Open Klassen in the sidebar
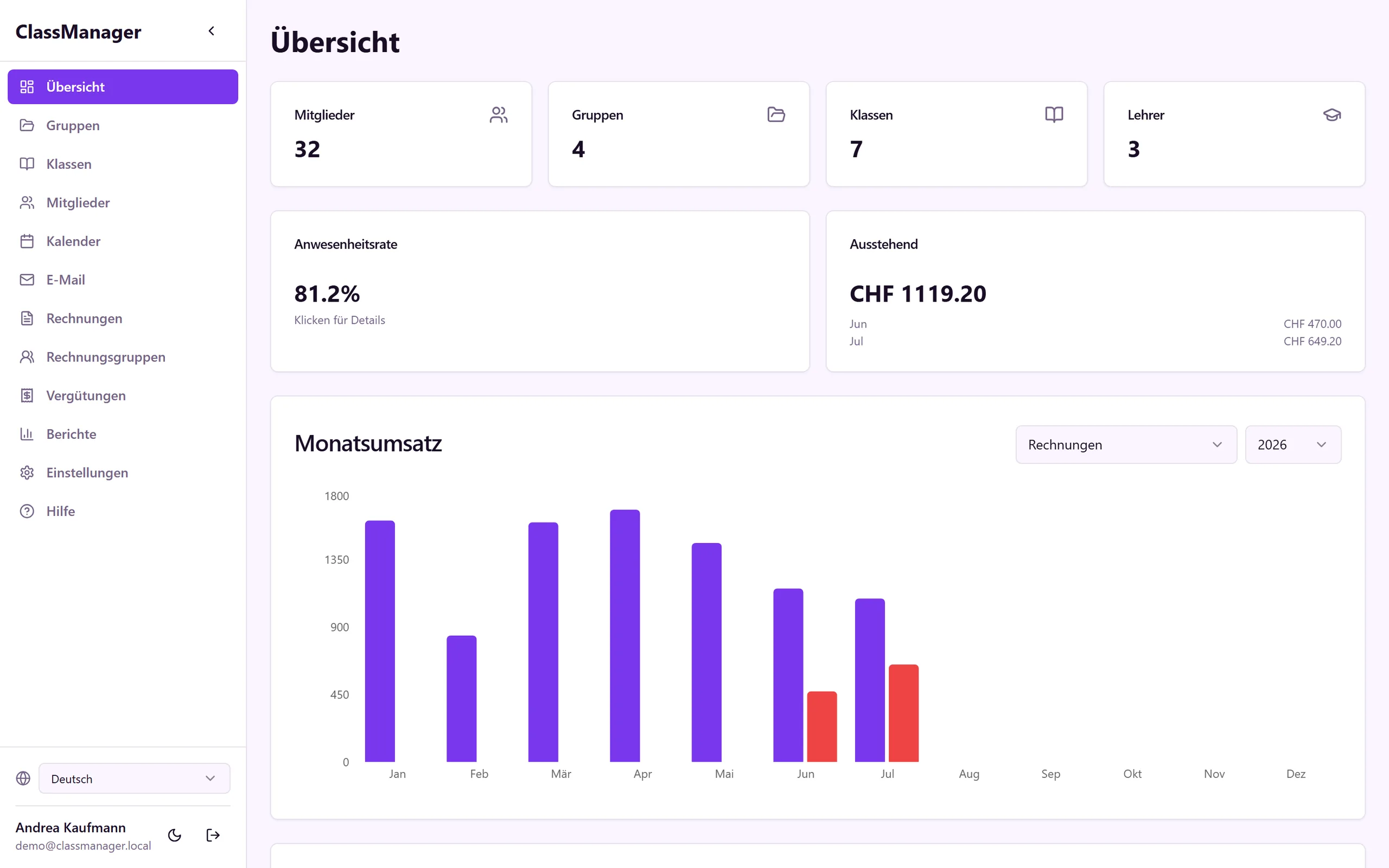The image size is (1389, 868). click(x=123, y=164)
